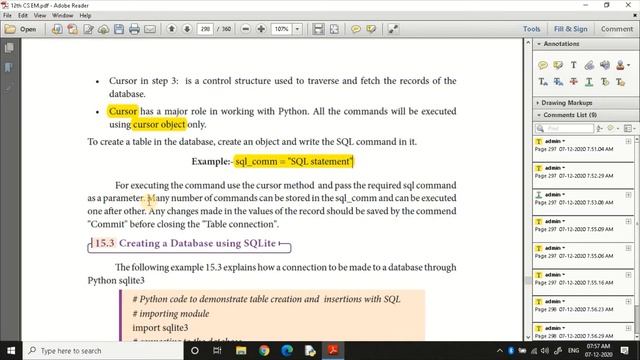Open the Fill & Sign pane

(571, 29)
